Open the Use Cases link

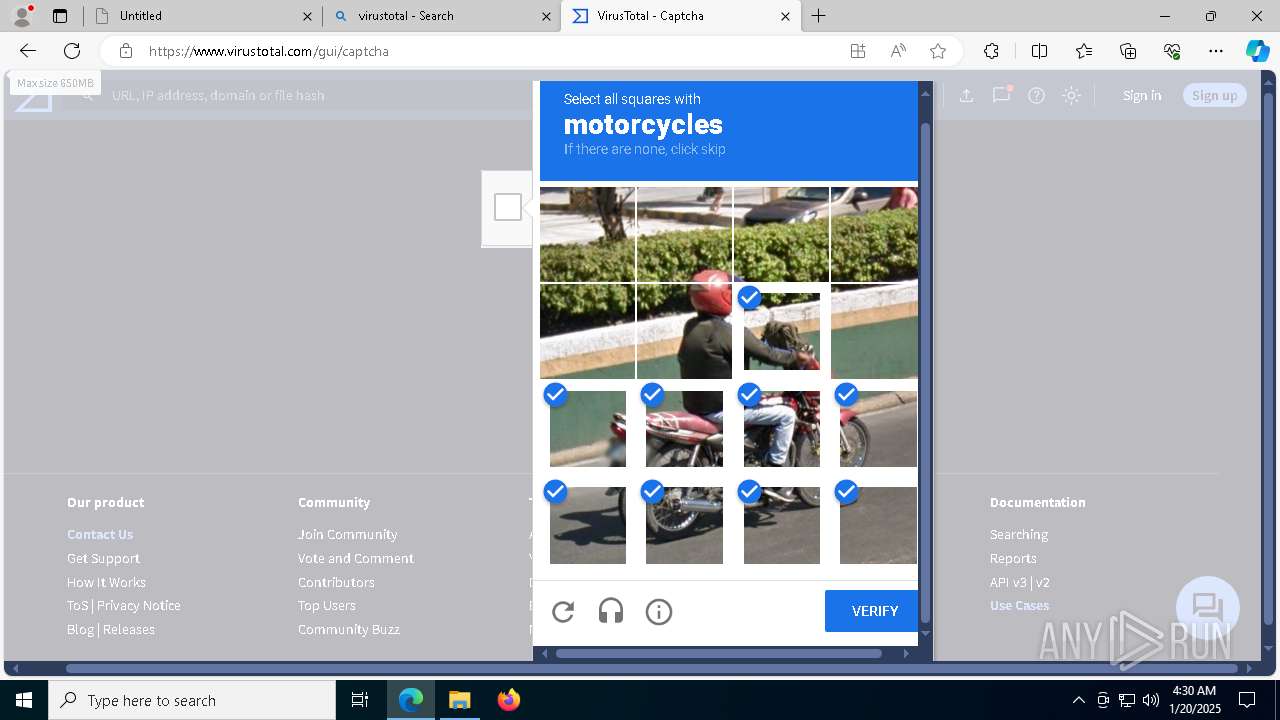coord(1019,605)
